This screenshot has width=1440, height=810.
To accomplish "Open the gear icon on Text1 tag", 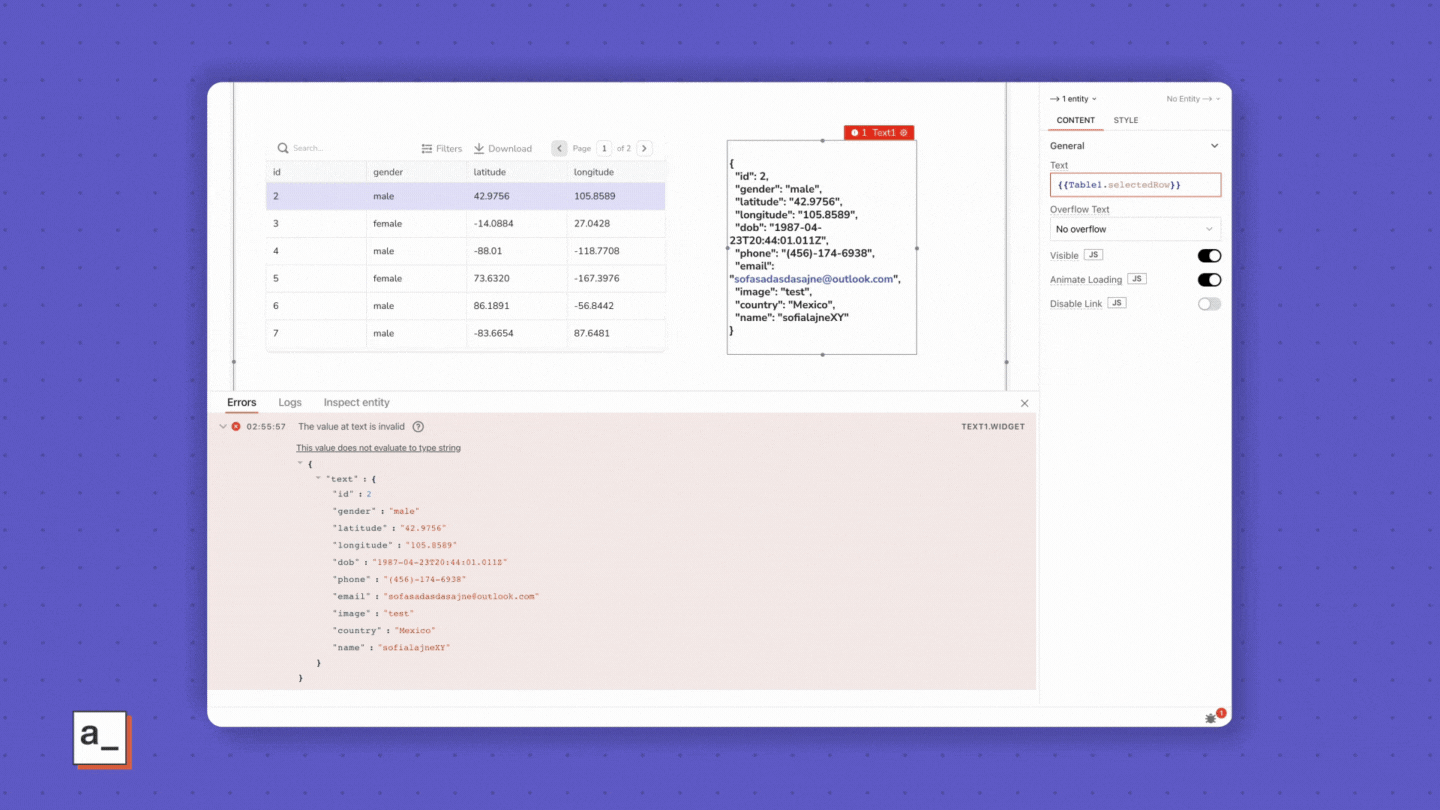I will coord(904,132).
